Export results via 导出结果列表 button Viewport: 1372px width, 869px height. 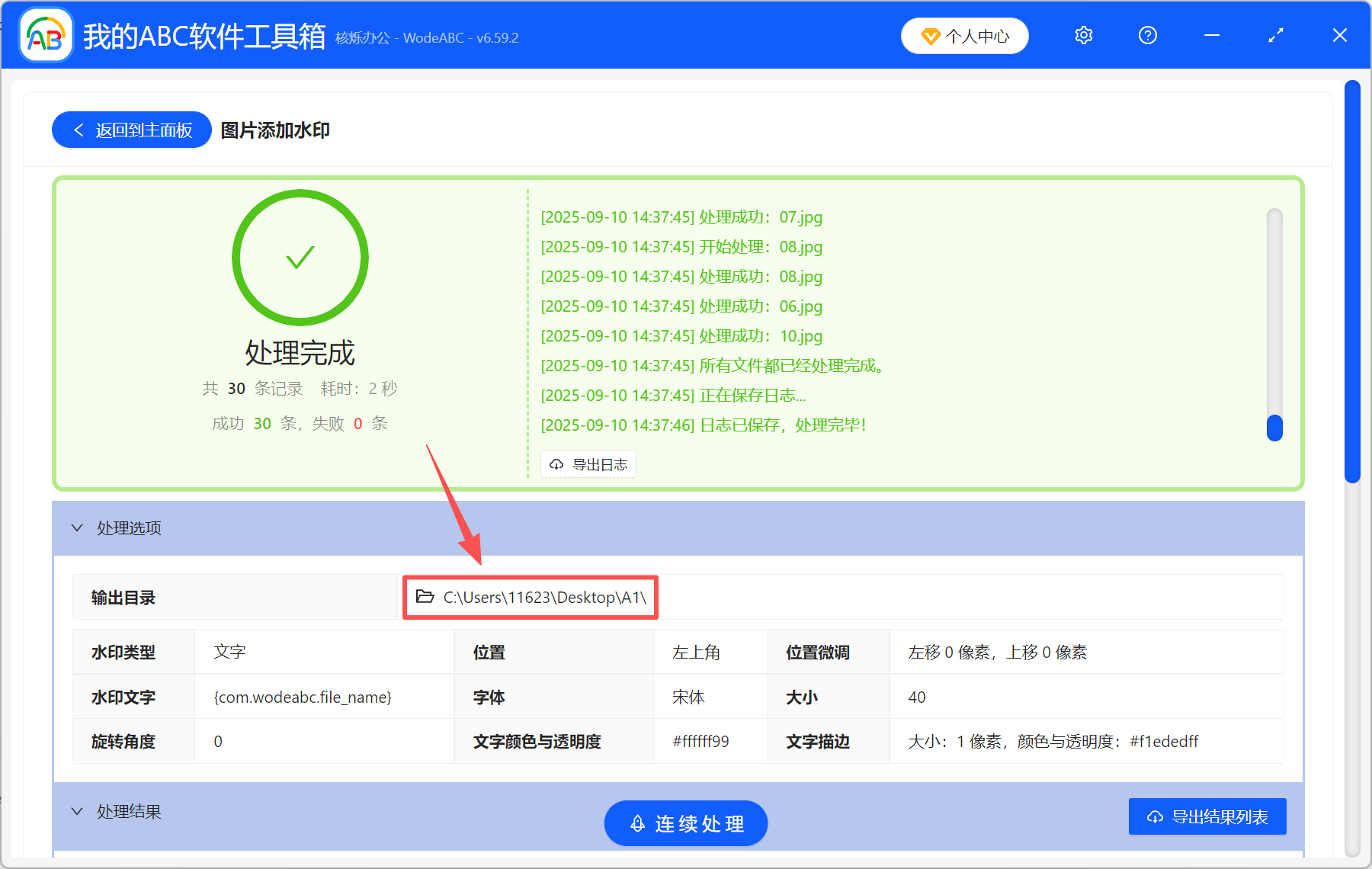[1207, 816]
